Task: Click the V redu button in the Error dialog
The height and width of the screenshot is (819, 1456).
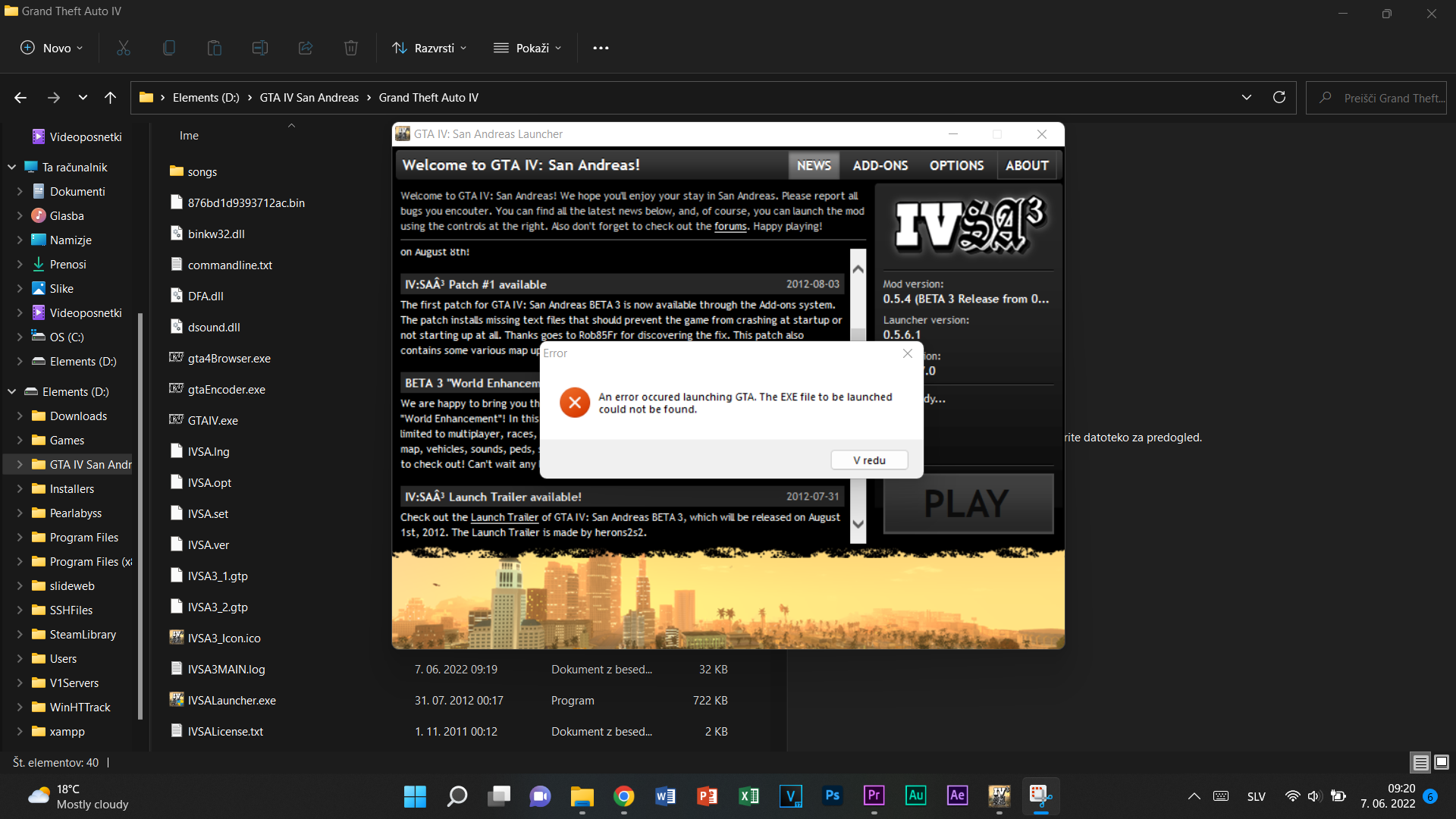Action: tap(869, 460)
